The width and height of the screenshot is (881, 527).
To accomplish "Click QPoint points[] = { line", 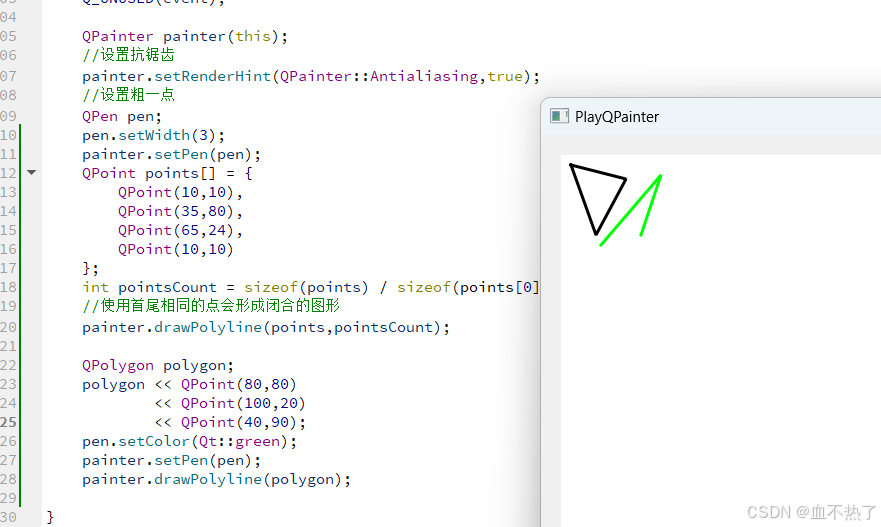I will [167, 173].
